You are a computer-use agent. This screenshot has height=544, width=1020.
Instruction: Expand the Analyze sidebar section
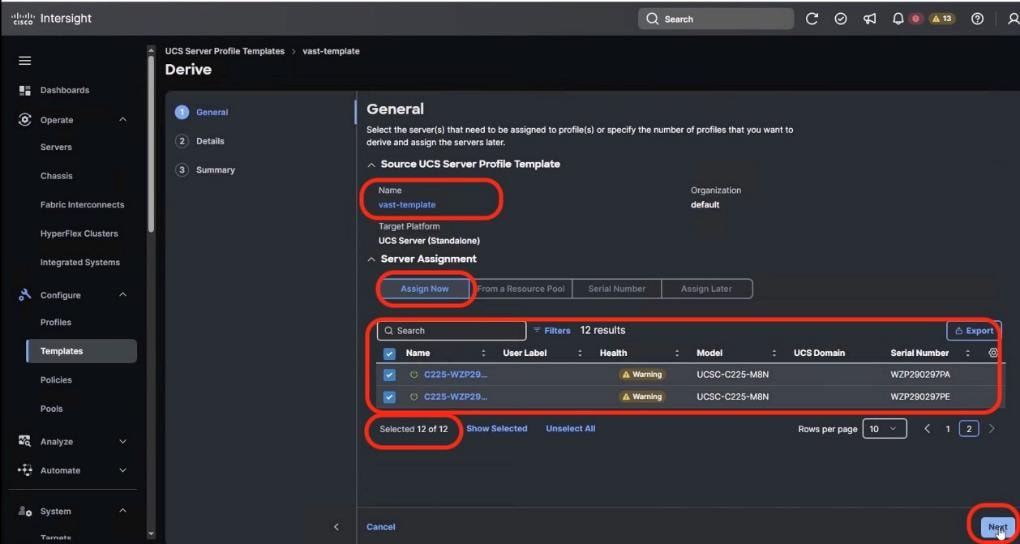(122, 441)
